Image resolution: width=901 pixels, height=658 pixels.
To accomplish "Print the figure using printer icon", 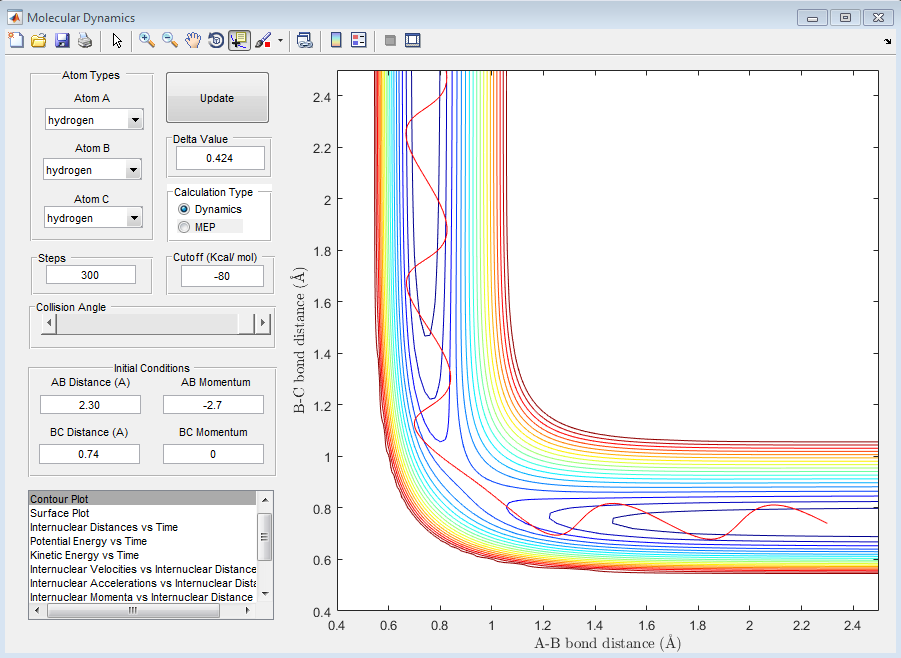I will (85, 40).
